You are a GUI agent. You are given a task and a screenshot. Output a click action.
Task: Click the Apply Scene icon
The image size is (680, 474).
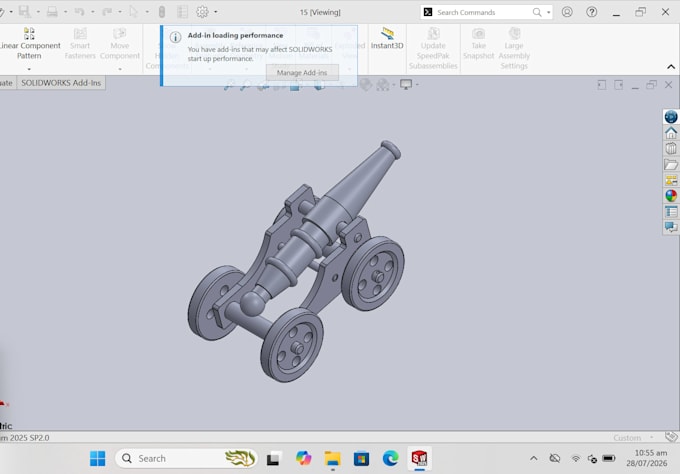coord(382,85)
